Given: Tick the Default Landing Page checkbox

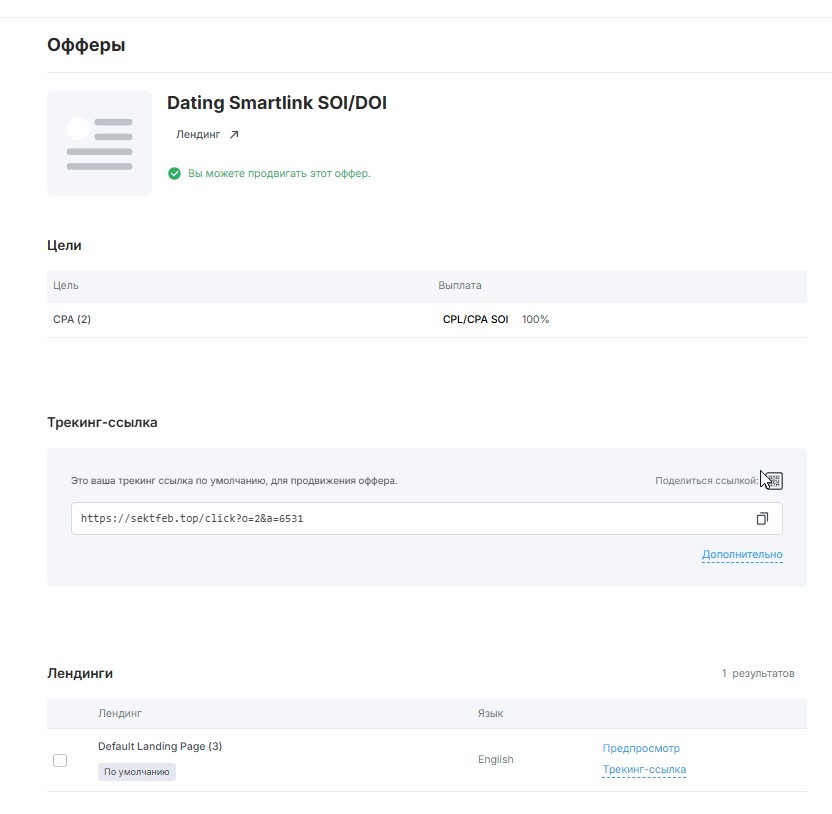Looking at the screenshot, I should click(x=60, y=760).
